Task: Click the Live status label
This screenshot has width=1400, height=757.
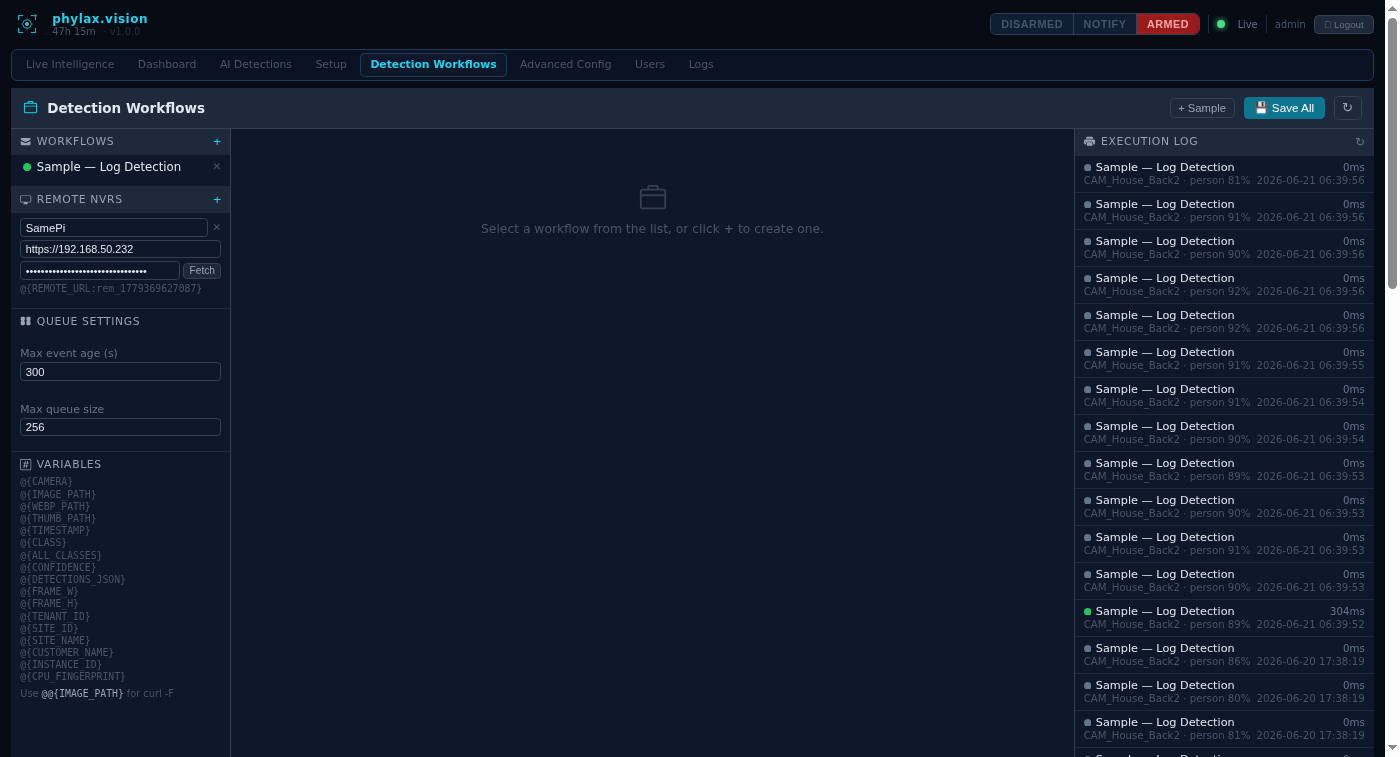Action: 1247,24
